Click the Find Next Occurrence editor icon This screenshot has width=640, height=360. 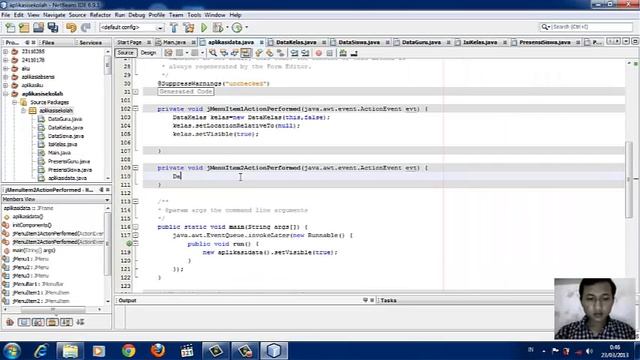point(234,53)
